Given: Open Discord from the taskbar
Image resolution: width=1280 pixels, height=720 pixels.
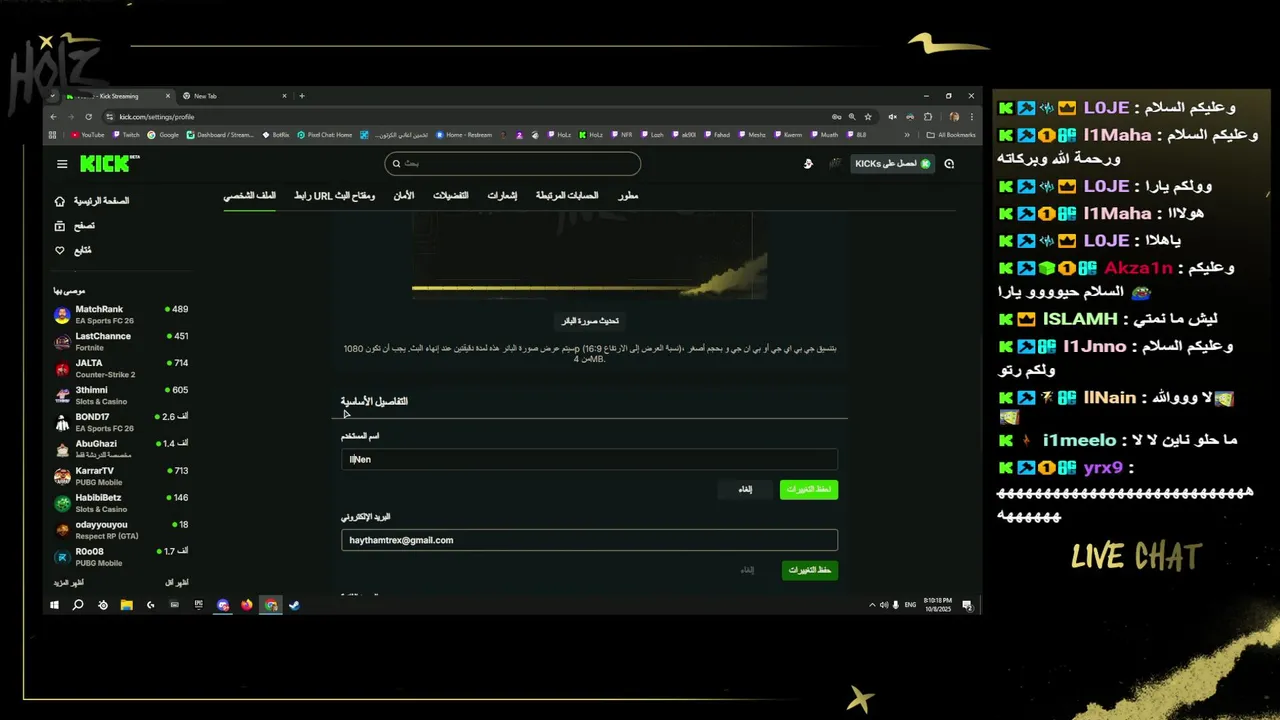Looking at the screenshot, I should pyautogui.click(x=223, y=605).
